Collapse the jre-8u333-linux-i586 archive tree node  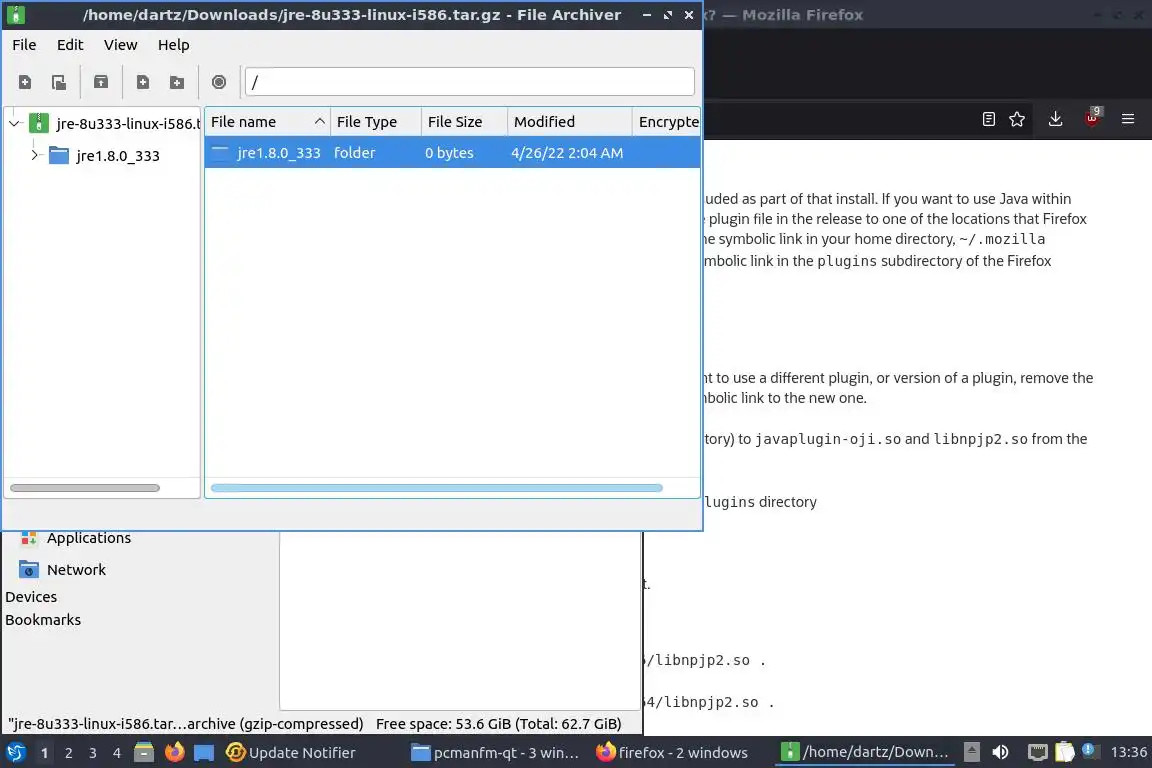(14, 123)
